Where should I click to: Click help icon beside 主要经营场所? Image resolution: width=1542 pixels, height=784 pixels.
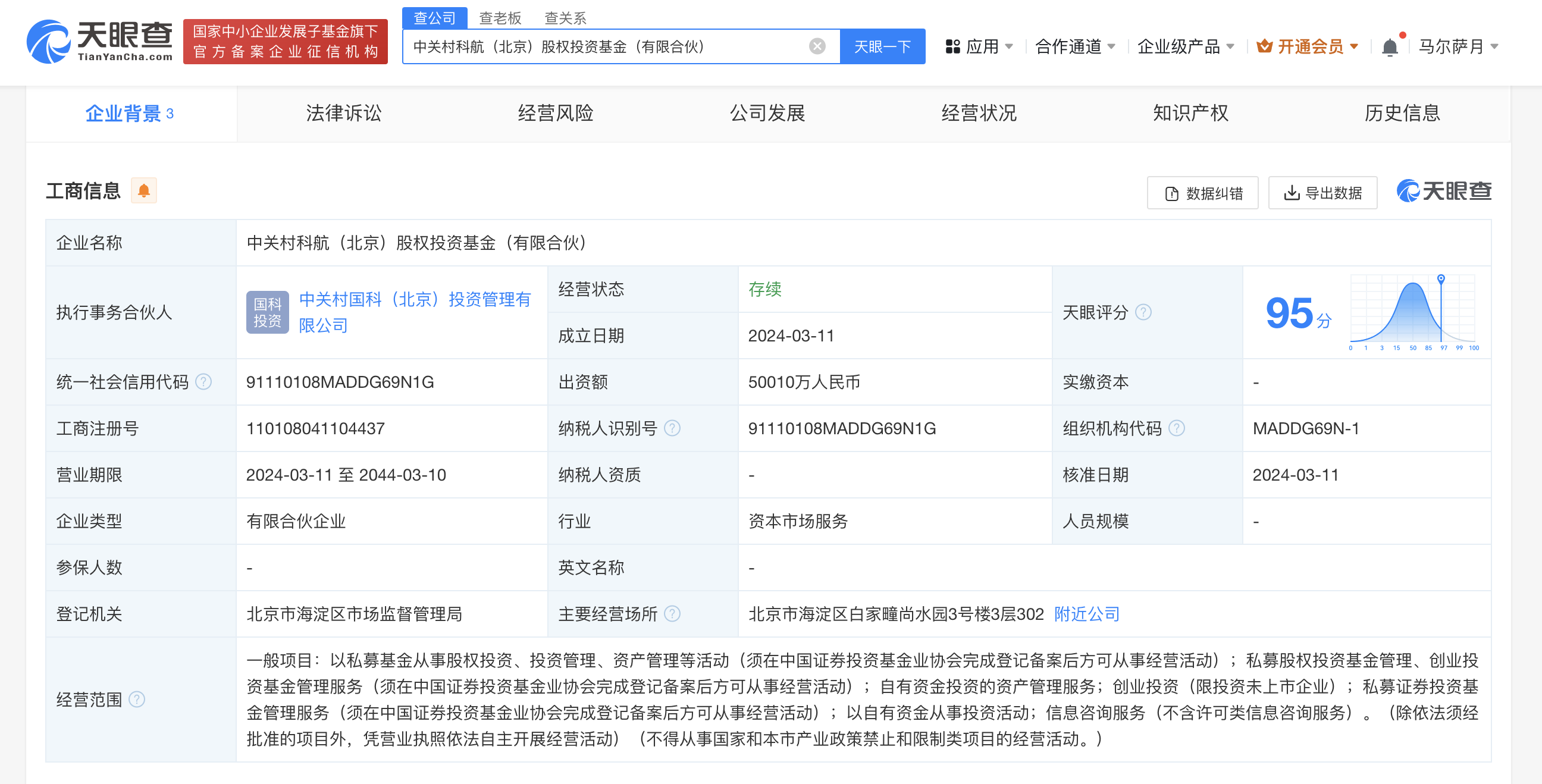[x=672, y=613]
